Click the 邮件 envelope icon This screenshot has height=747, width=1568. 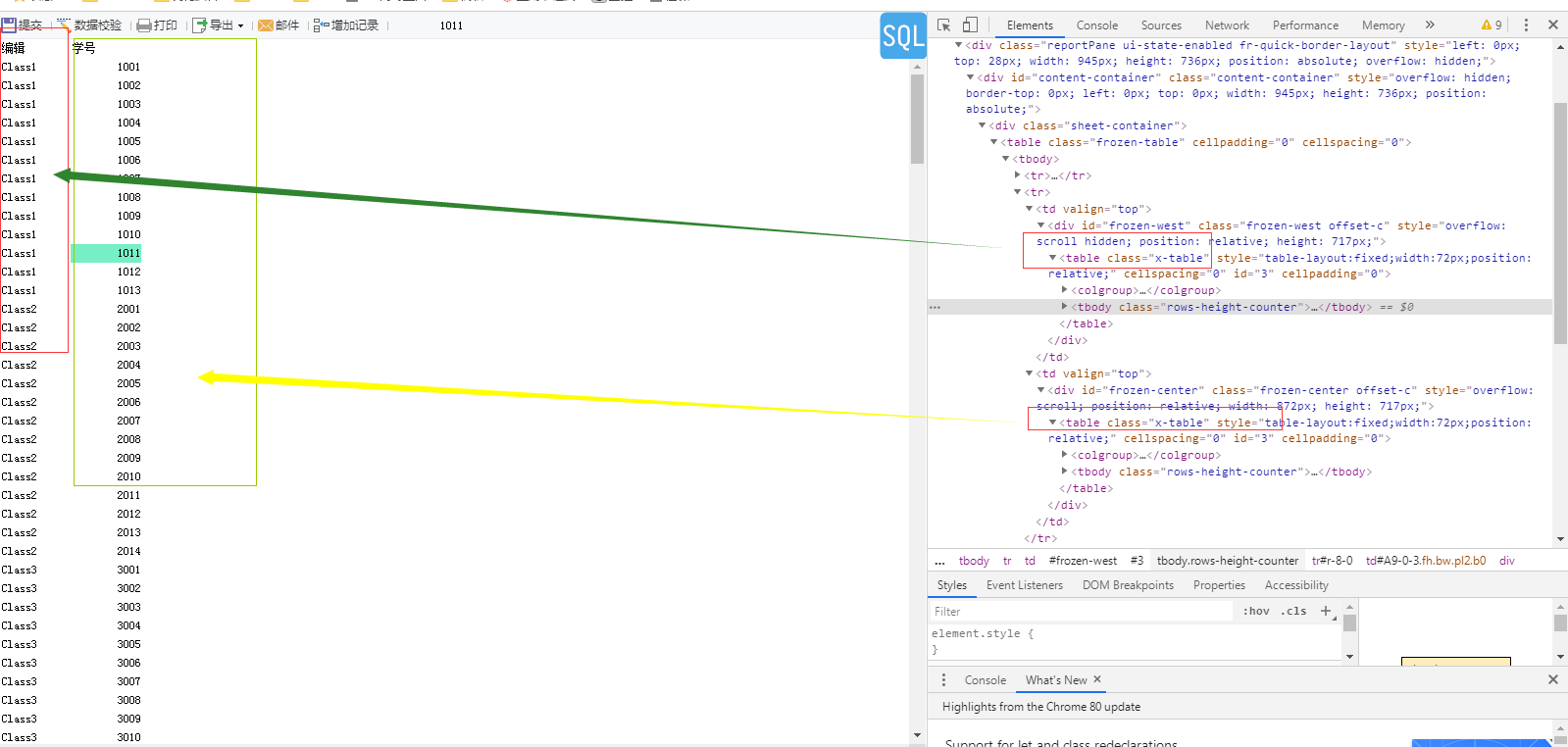coord(265,25)
